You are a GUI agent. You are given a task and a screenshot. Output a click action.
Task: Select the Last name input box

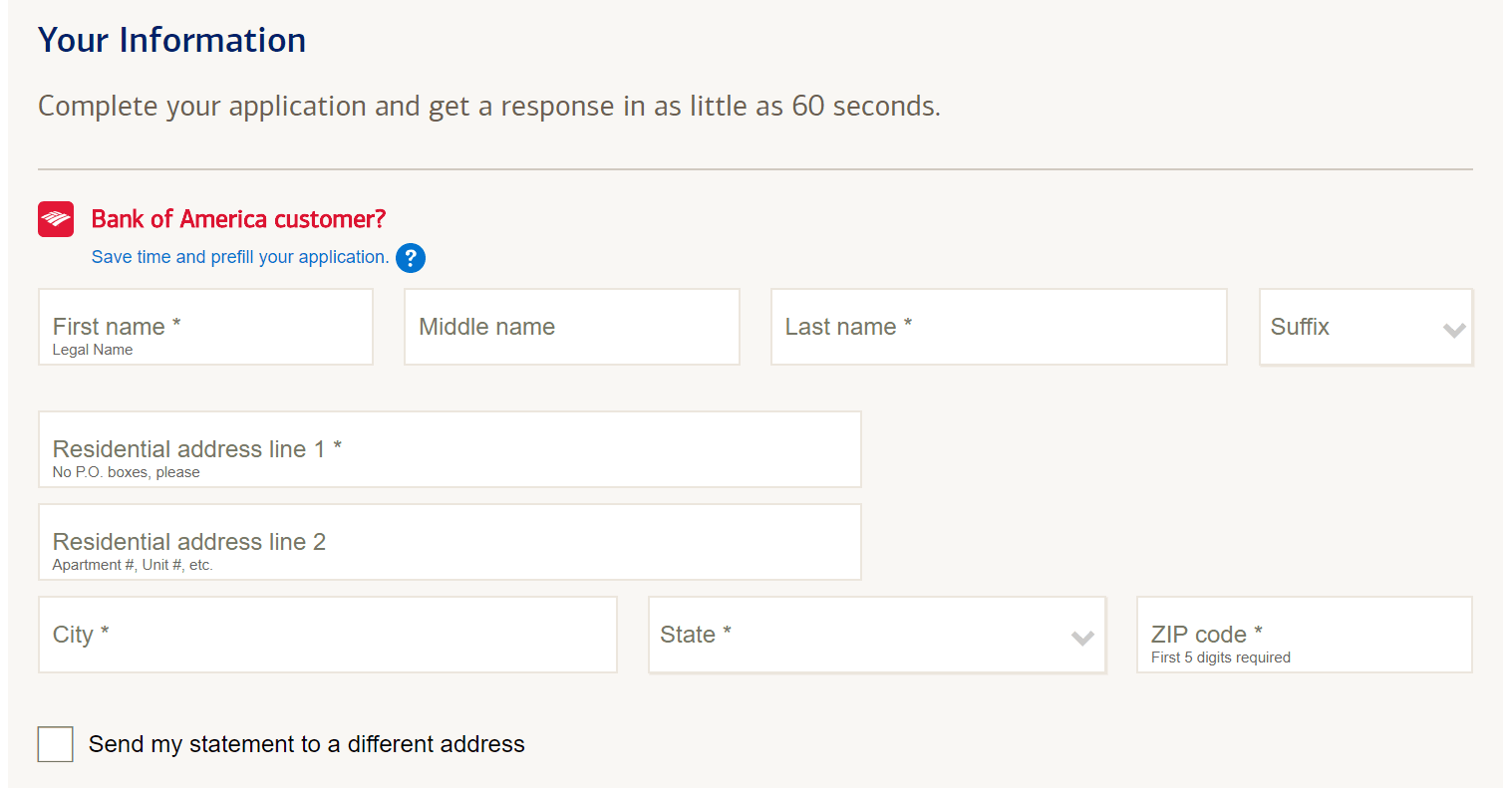click(x=998, y=327)
